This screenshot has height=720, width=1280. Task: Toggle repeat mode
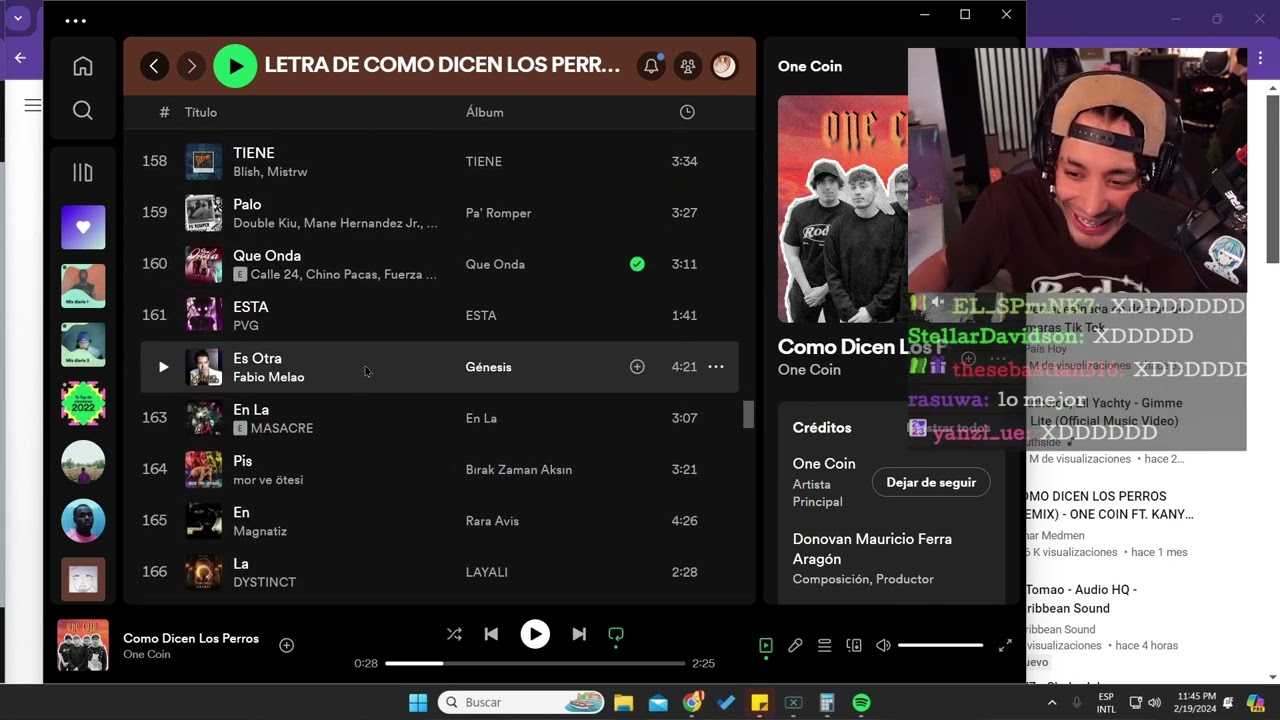(x=616, y=634)
